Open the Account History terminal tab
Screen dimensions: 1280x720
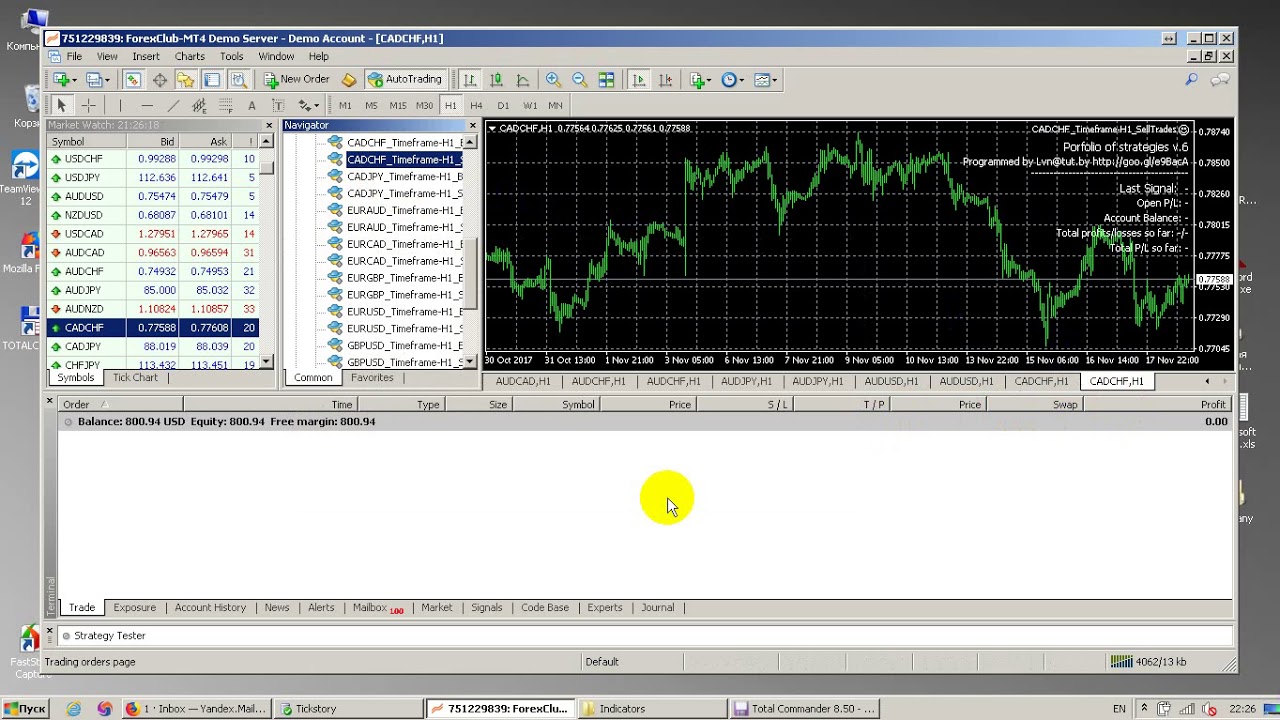[210, 608]
